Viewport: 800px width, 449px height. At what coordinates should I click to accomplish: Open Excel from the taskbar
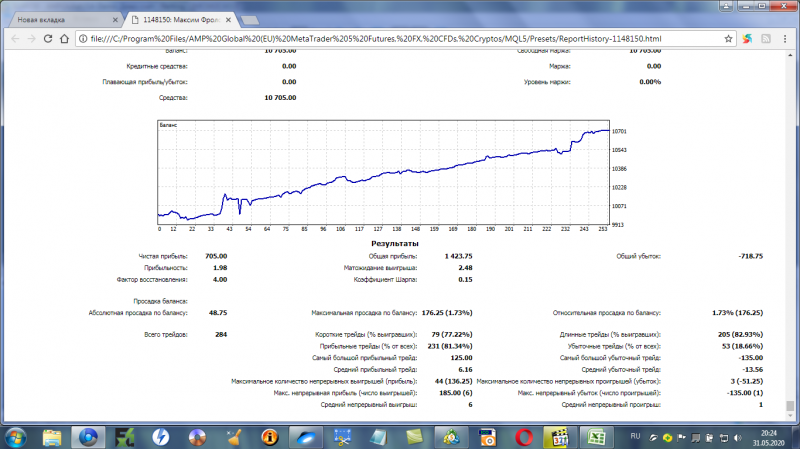(x=596, y=438)
